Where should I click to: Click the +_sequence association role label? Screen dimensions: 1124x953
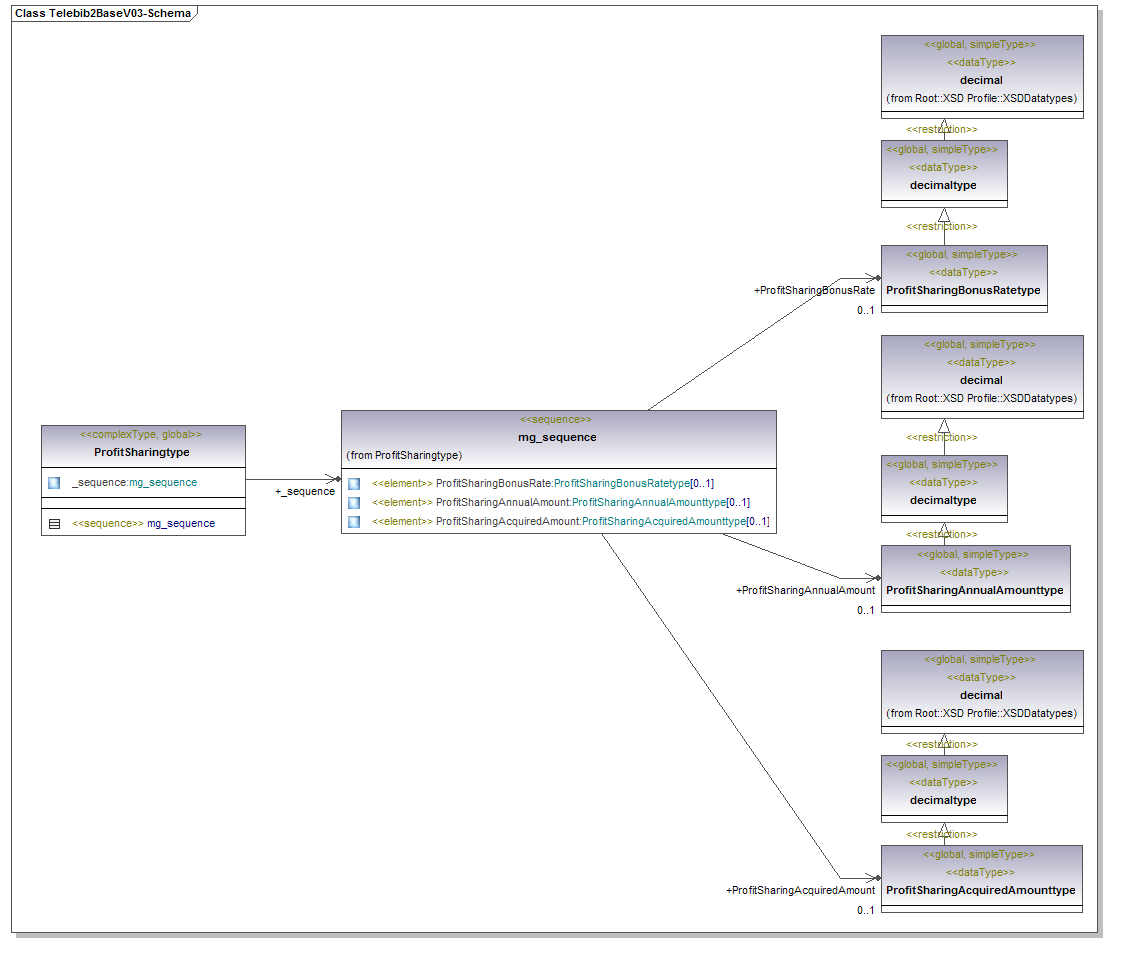pos(305,492)
